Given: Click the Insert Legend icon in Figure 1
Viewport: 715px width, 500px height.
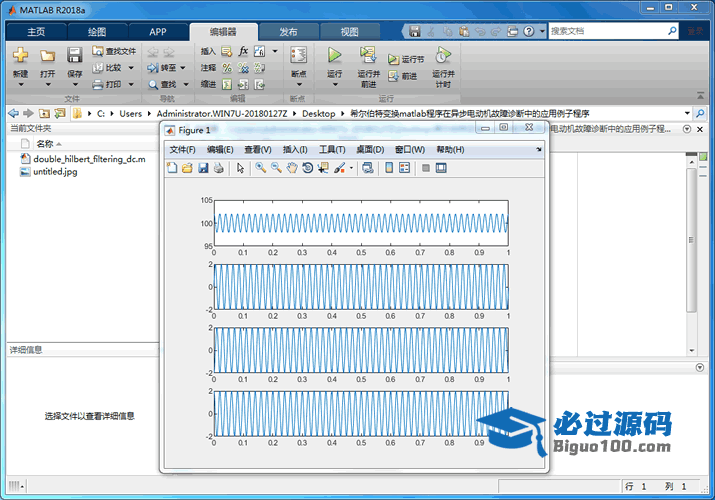Looking at the screenshot, I should tap(404, 168).
